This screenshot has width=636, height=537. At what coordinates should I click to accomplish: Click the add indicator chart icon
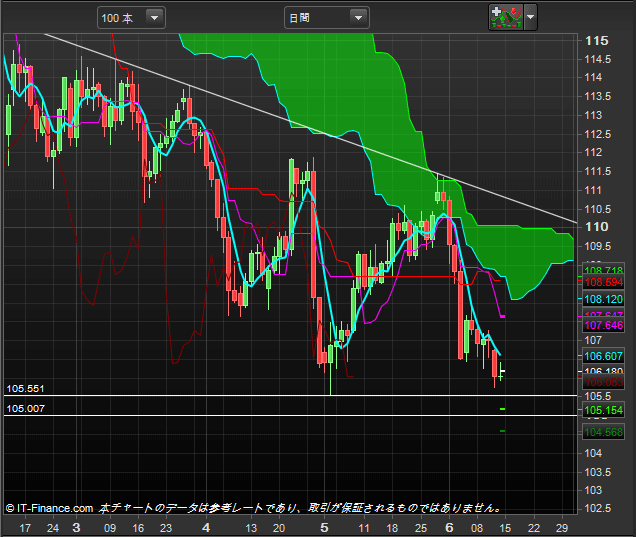(x=506, y=17)
